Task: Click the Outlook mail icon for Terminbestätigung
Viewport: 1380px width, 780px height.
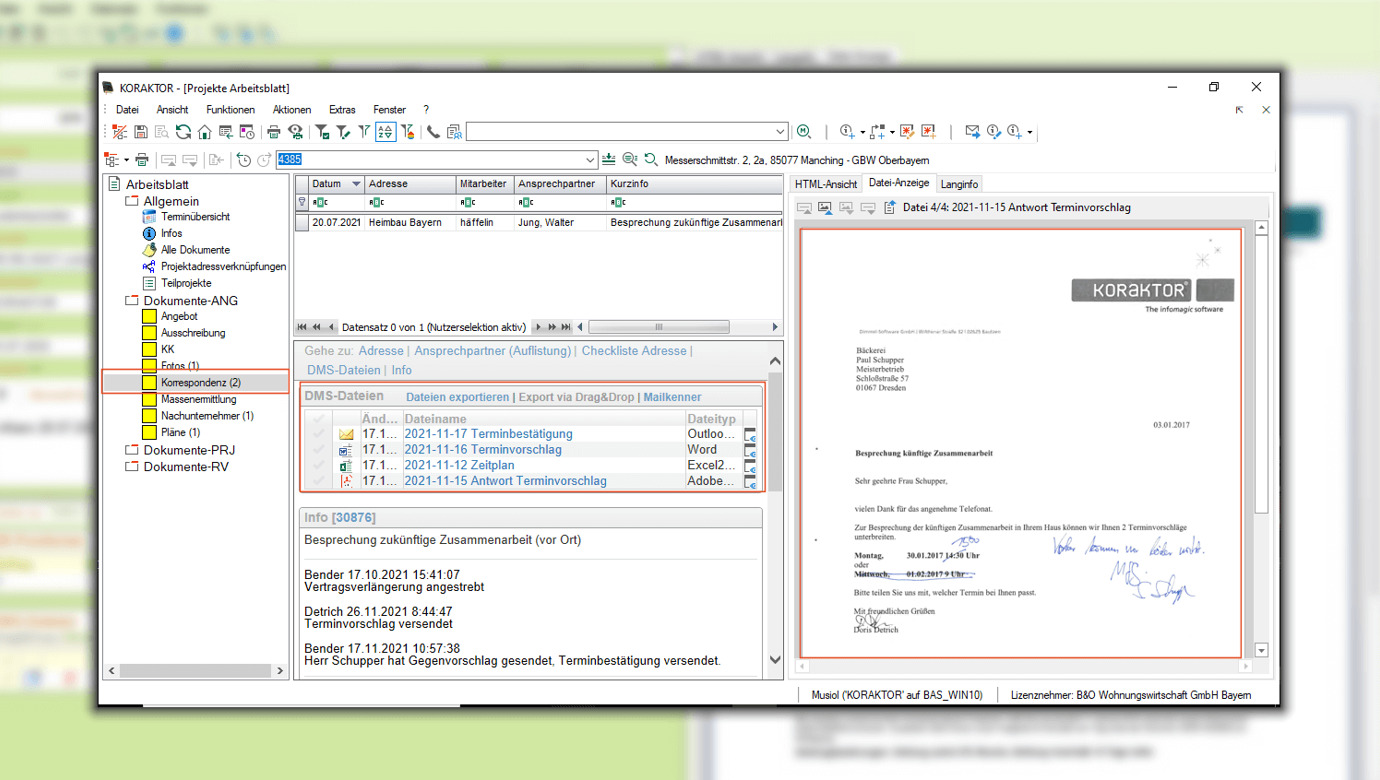Action: [346, 435]
